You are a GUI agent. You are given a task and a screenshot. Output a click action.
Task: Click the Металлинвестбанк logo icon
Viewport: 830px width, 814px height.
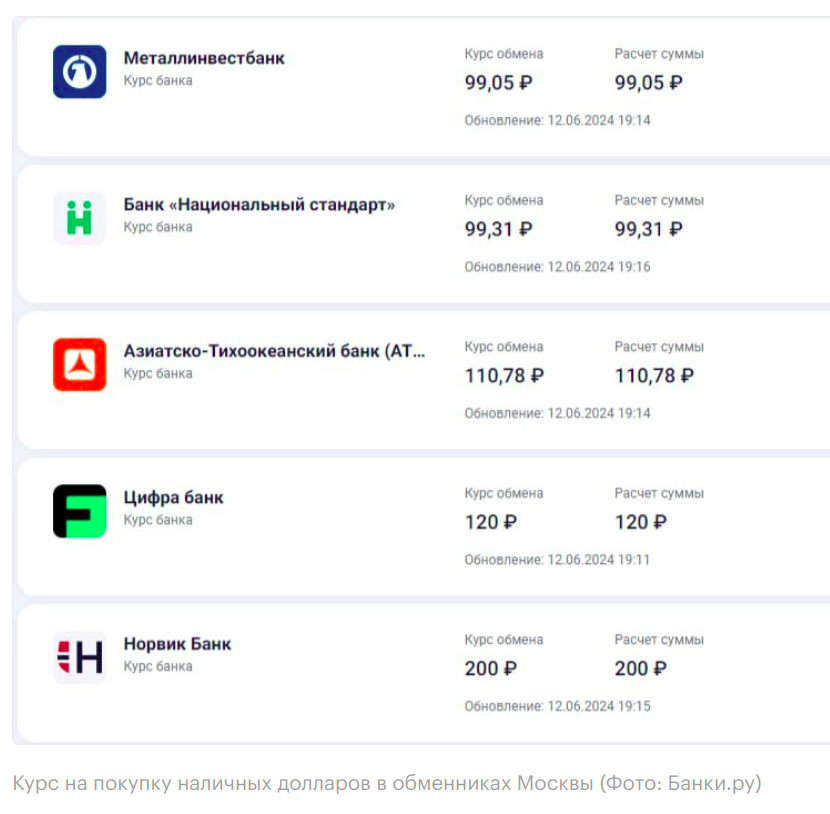pos(79,71)
